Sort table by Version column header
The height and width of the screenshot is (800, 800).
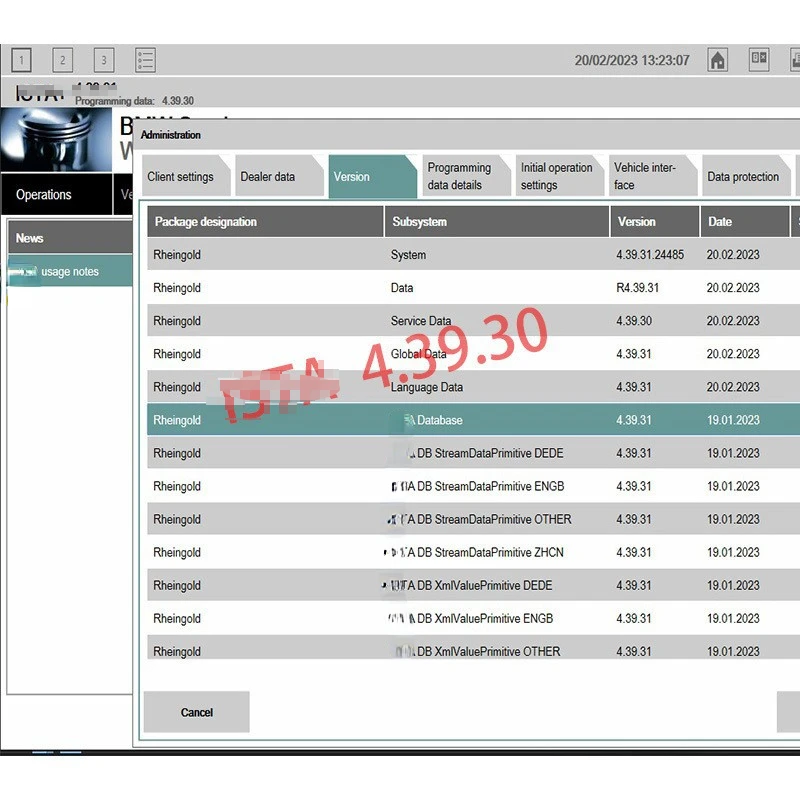(655, 222)
